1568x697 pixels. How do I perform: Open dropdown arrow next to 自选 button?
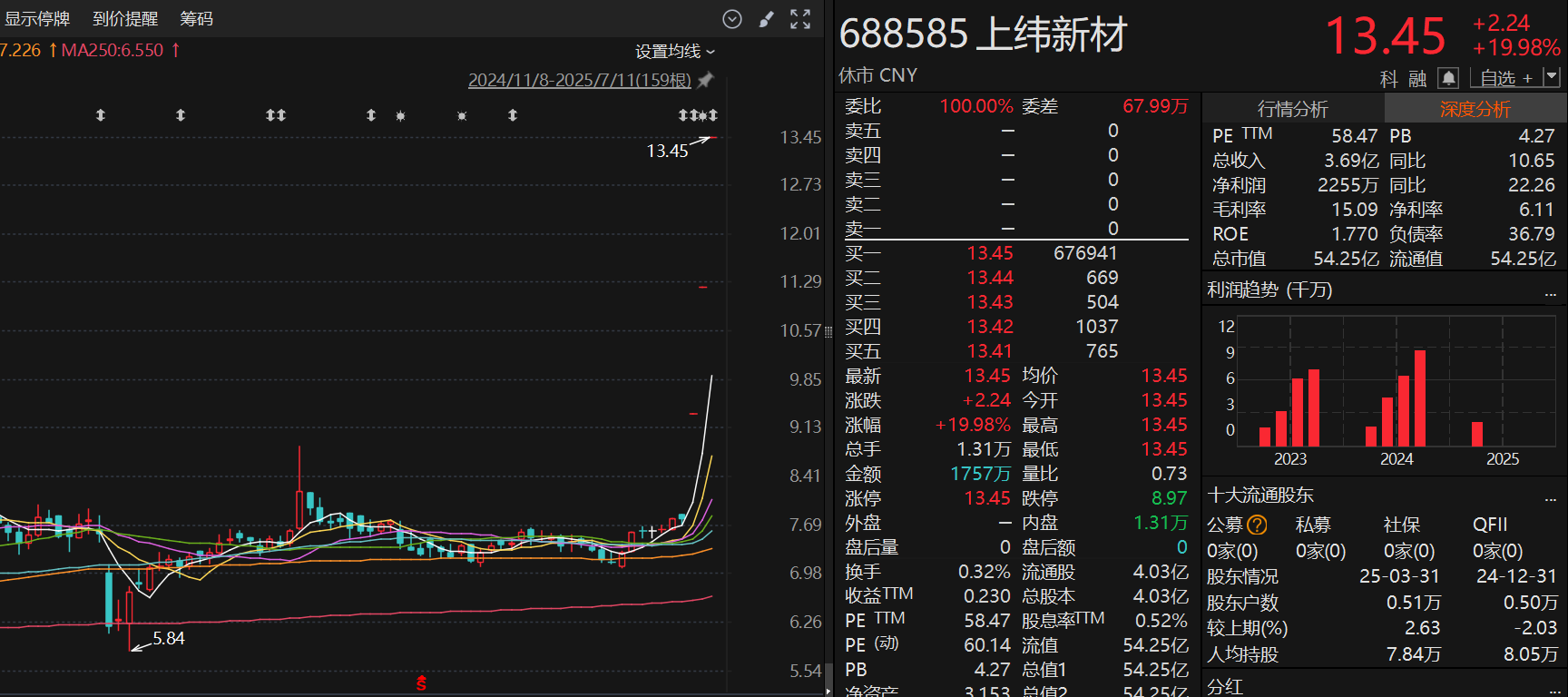(1552, 78)
